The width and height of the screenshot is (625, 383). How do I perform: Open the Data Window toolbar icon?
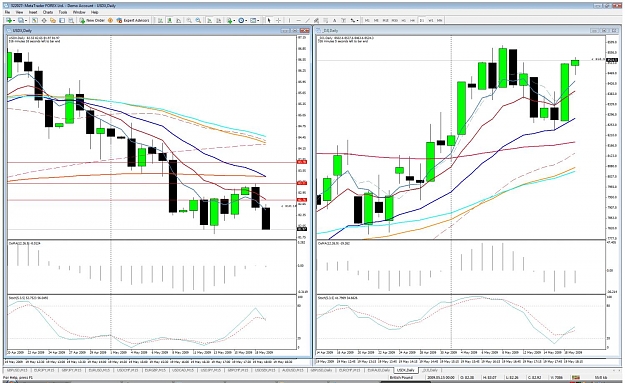pos(44,20)
